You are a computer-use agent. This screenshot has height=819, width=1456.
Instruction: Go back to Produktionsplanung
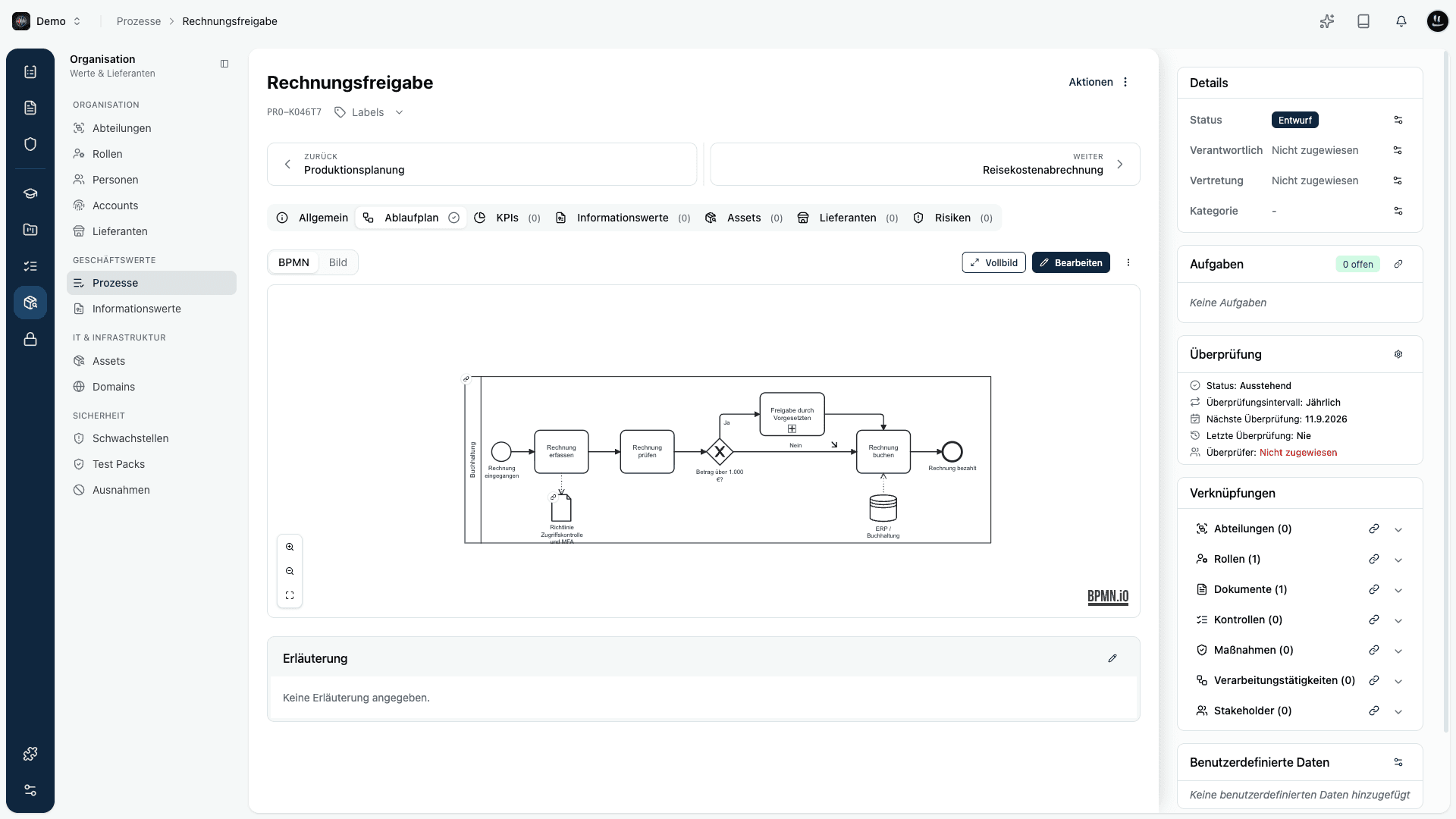(482, 164)
